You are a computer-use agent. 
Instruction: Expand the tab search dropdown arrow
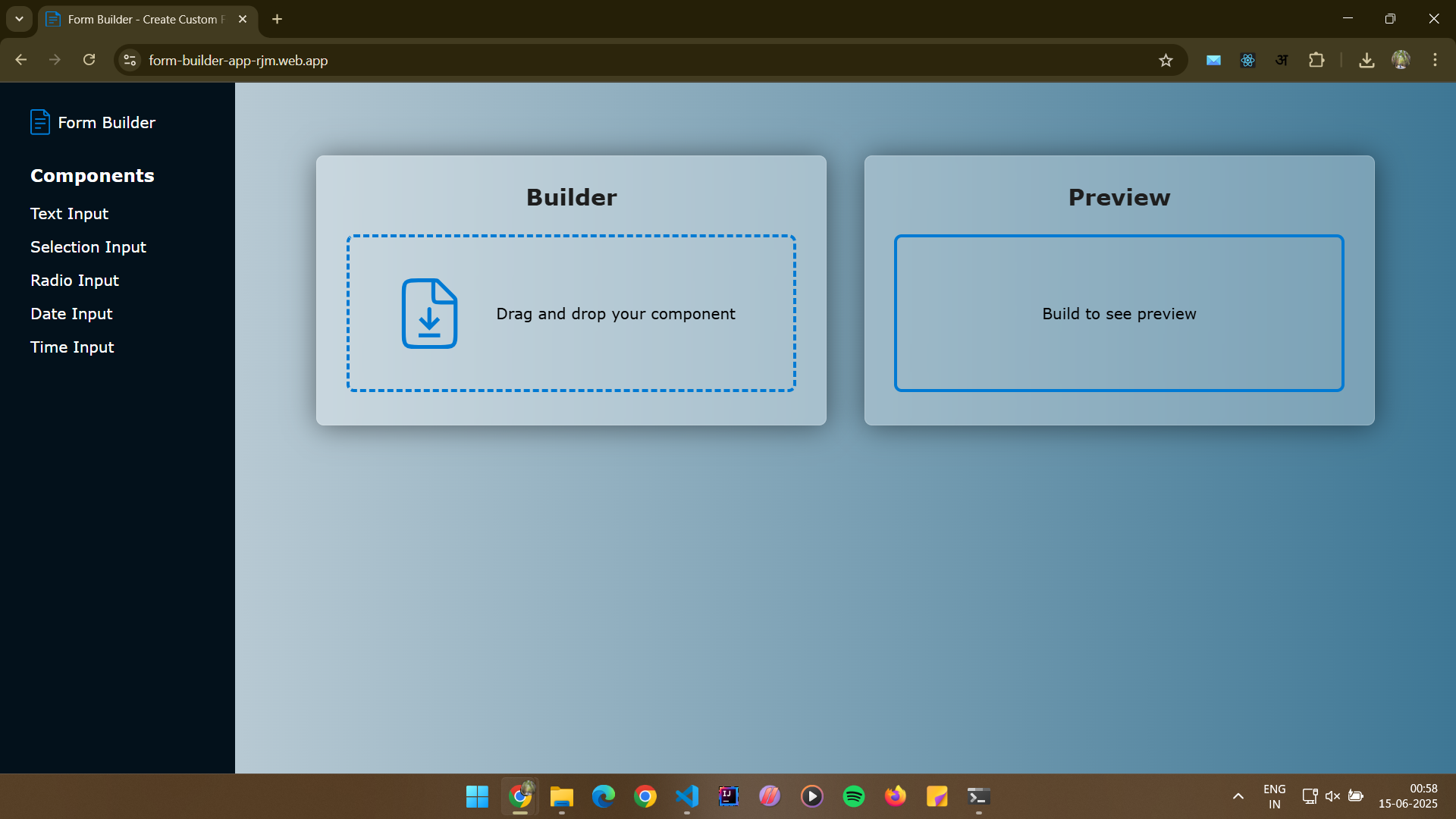click(19, 19)
